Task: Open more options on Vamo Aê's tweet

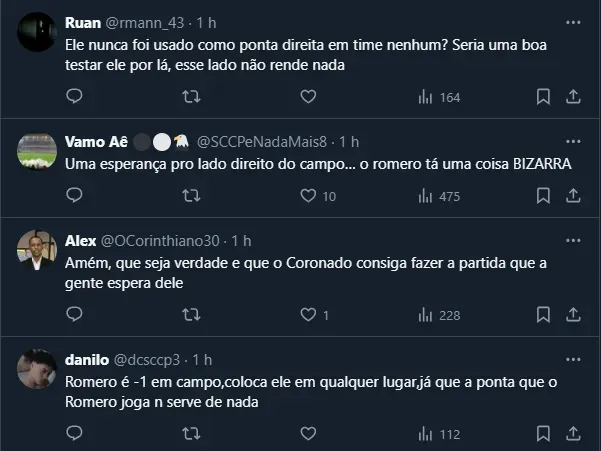Action: (x=573, y=141)
